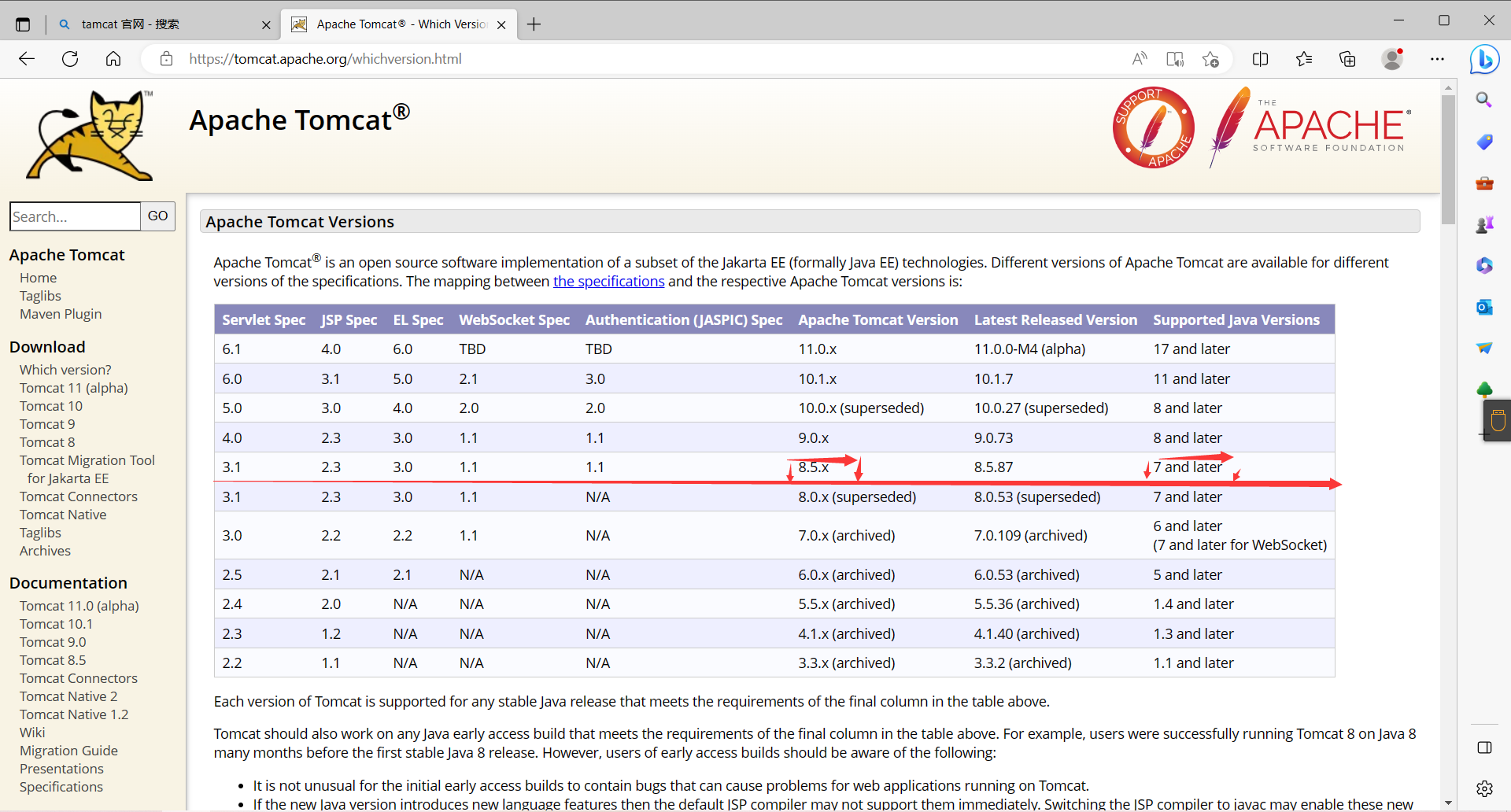
Task: Open the Wiki link
Action: (32, 733)
